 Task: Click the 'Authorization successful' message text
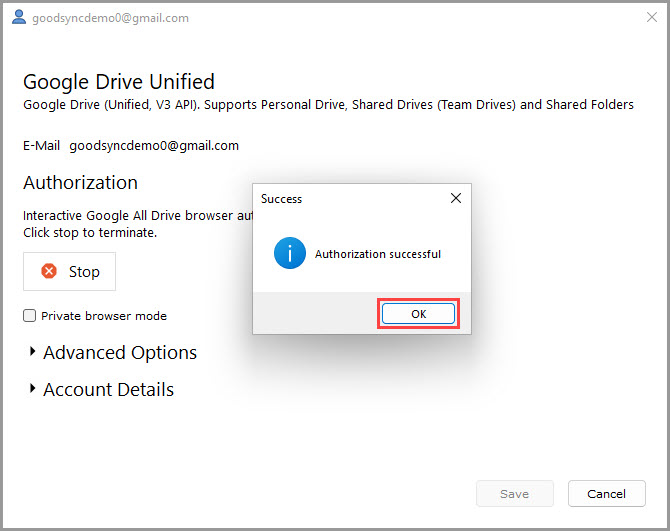click(x=378, y=254)
